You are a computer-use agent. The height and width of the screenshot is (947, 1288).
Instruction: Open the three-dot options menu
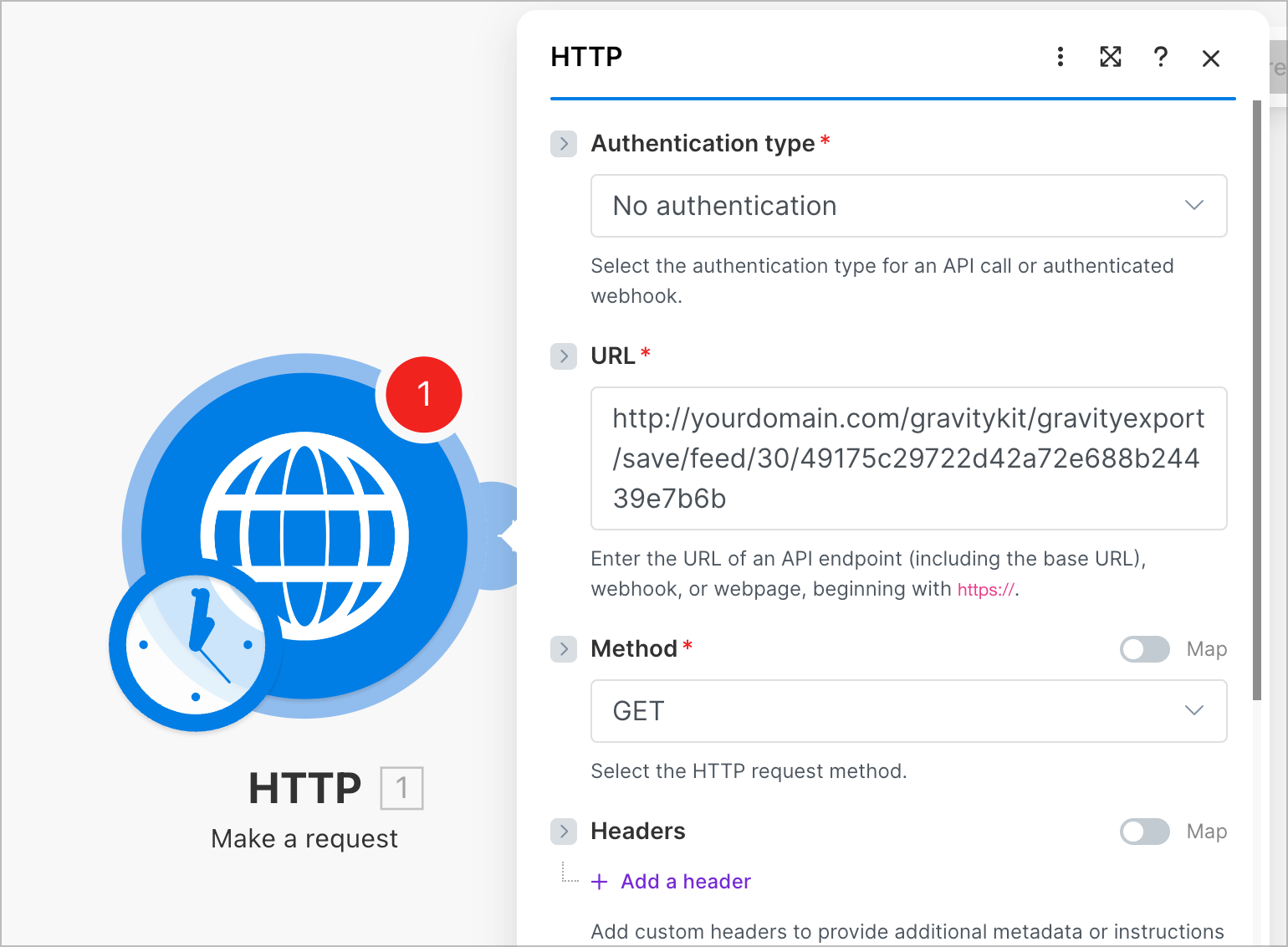(x=1060, y=58)
